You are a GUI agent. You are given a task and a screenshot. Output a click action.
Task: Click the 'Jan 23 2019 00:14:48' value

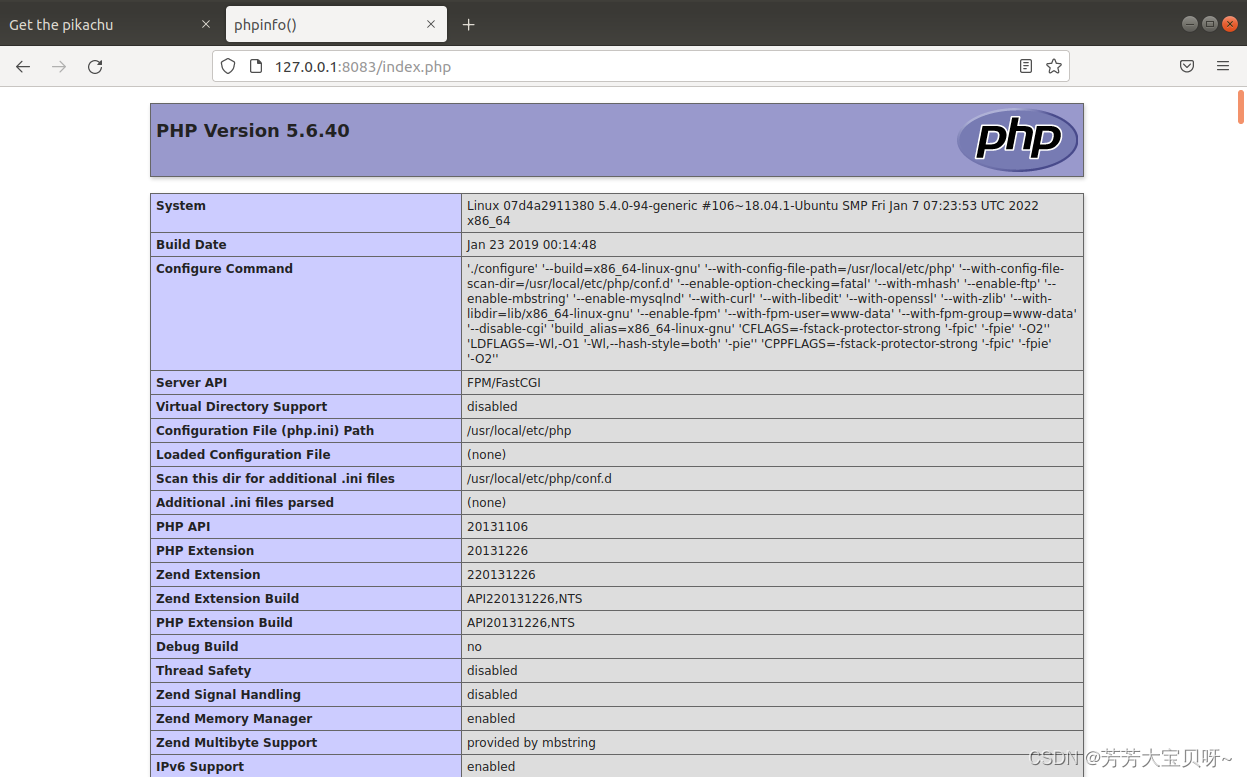532,245
